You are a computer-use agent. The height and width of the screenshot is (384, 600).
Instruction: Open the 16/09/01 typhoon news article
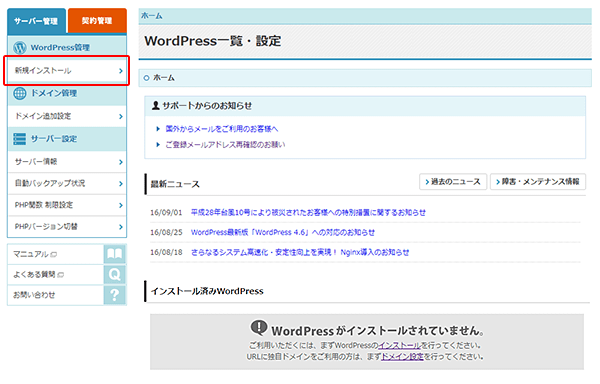(308, 213)
